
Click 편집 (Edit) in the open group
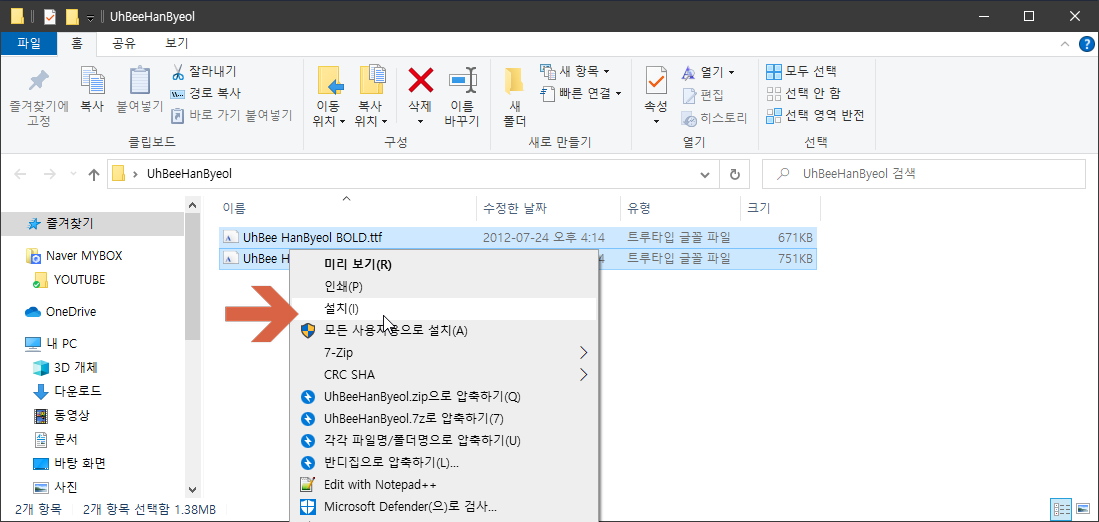coord(703,95)
